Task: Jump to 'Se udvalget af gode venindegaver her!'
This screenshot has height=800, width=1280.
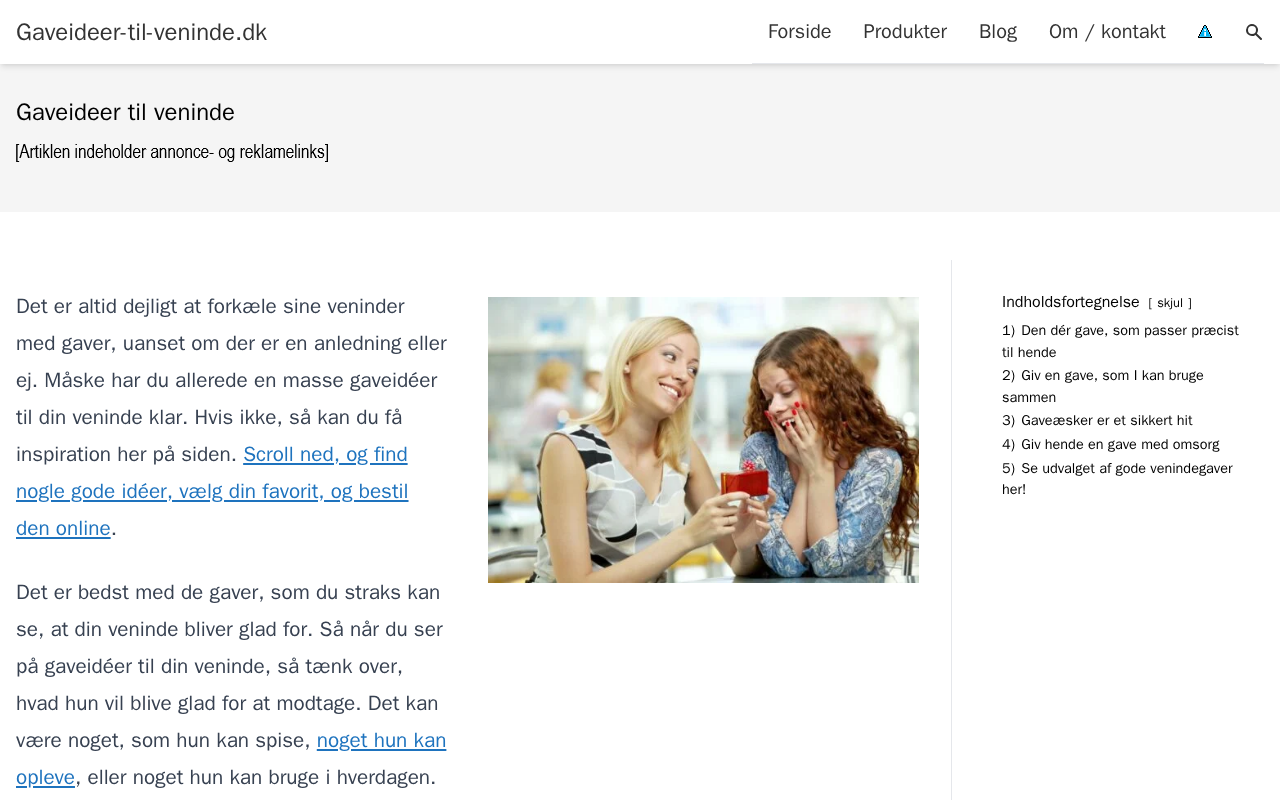Action: coord(1117,479)
